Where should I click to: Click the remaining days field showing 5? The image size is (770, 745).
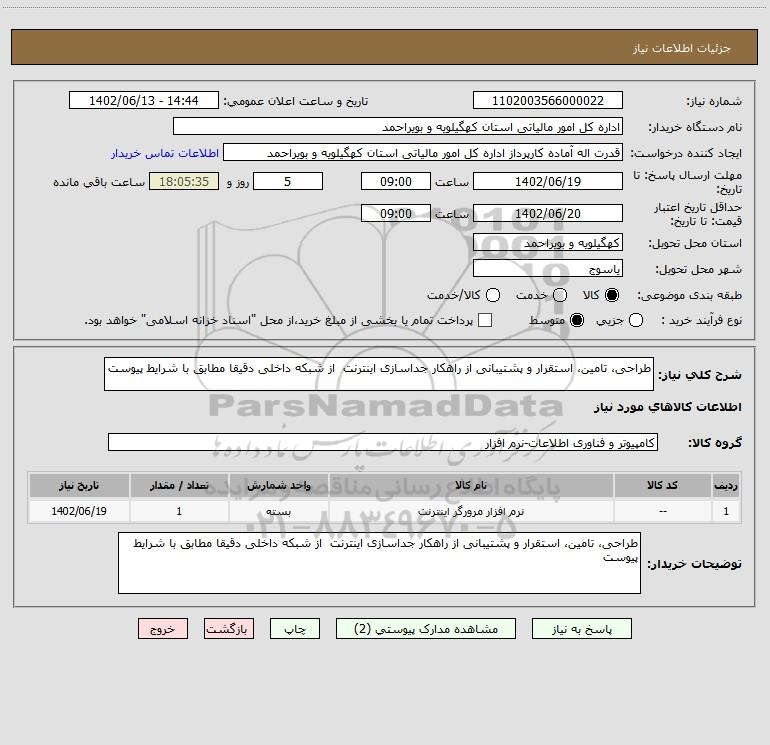(x=288, y=181)
